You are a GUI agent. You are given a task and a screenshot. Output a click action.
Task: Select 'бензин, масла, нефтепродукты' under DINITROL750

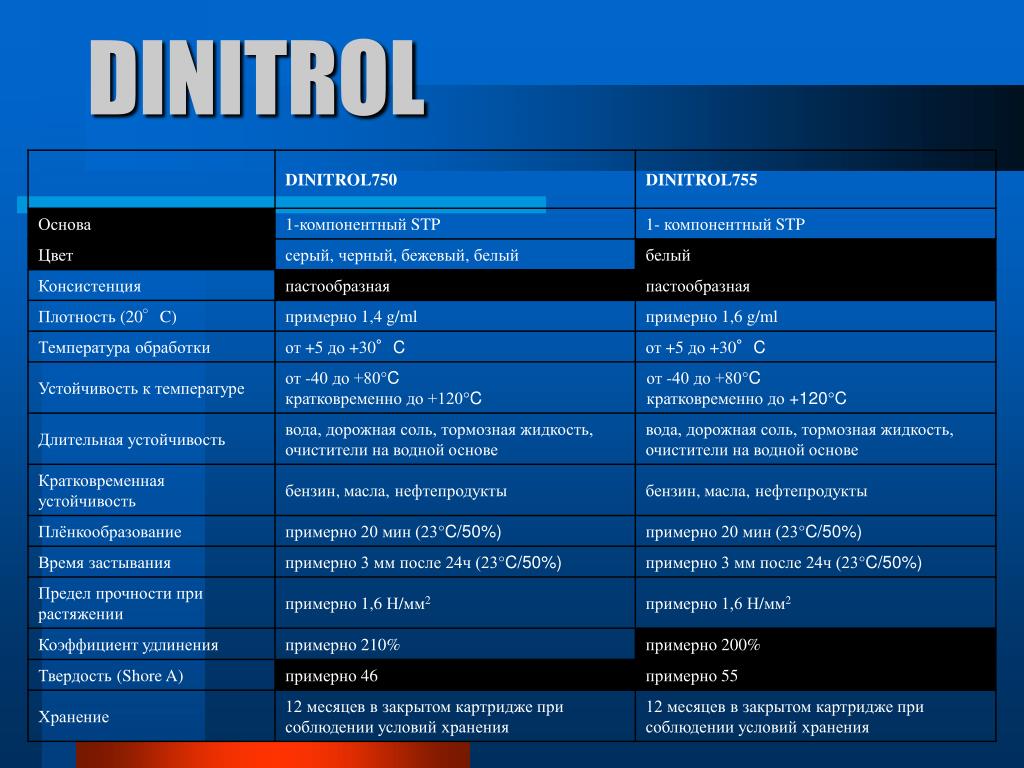tap(396, 491)
